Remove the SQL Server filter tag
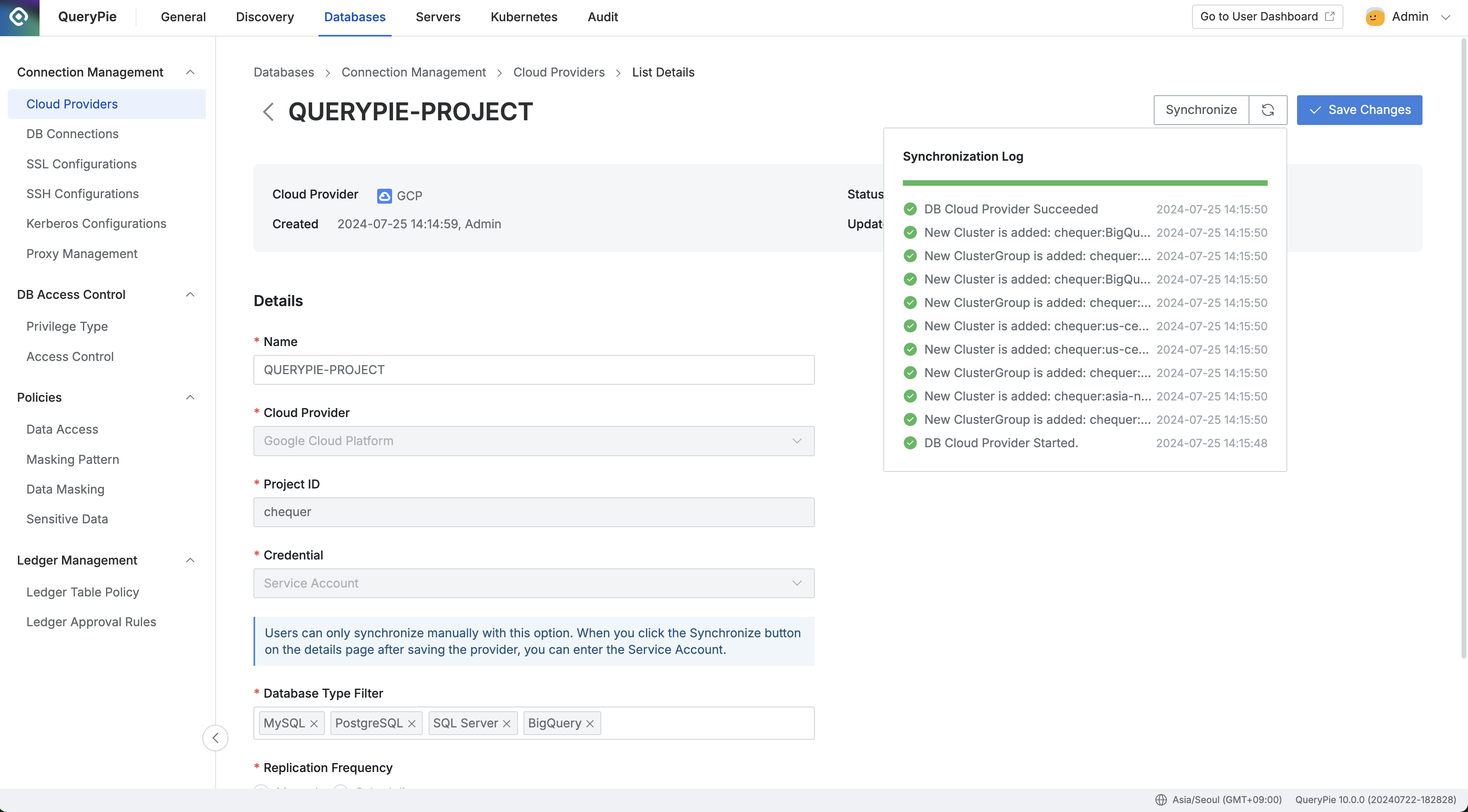 pyautogui.click(x=506, y=724)
